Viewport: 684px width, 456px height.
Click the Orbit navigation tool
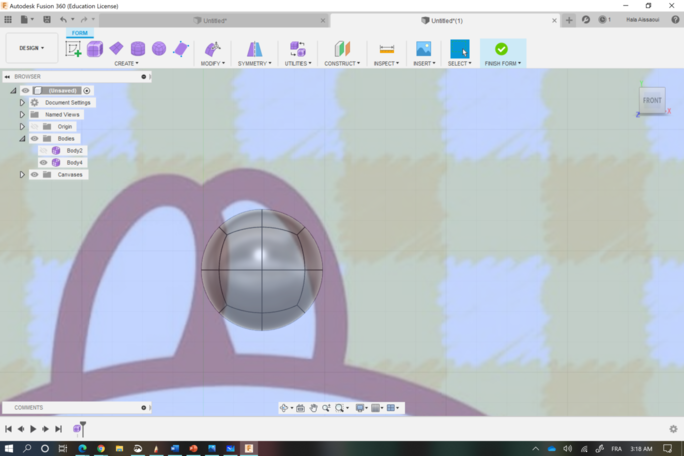pos(284,408)
